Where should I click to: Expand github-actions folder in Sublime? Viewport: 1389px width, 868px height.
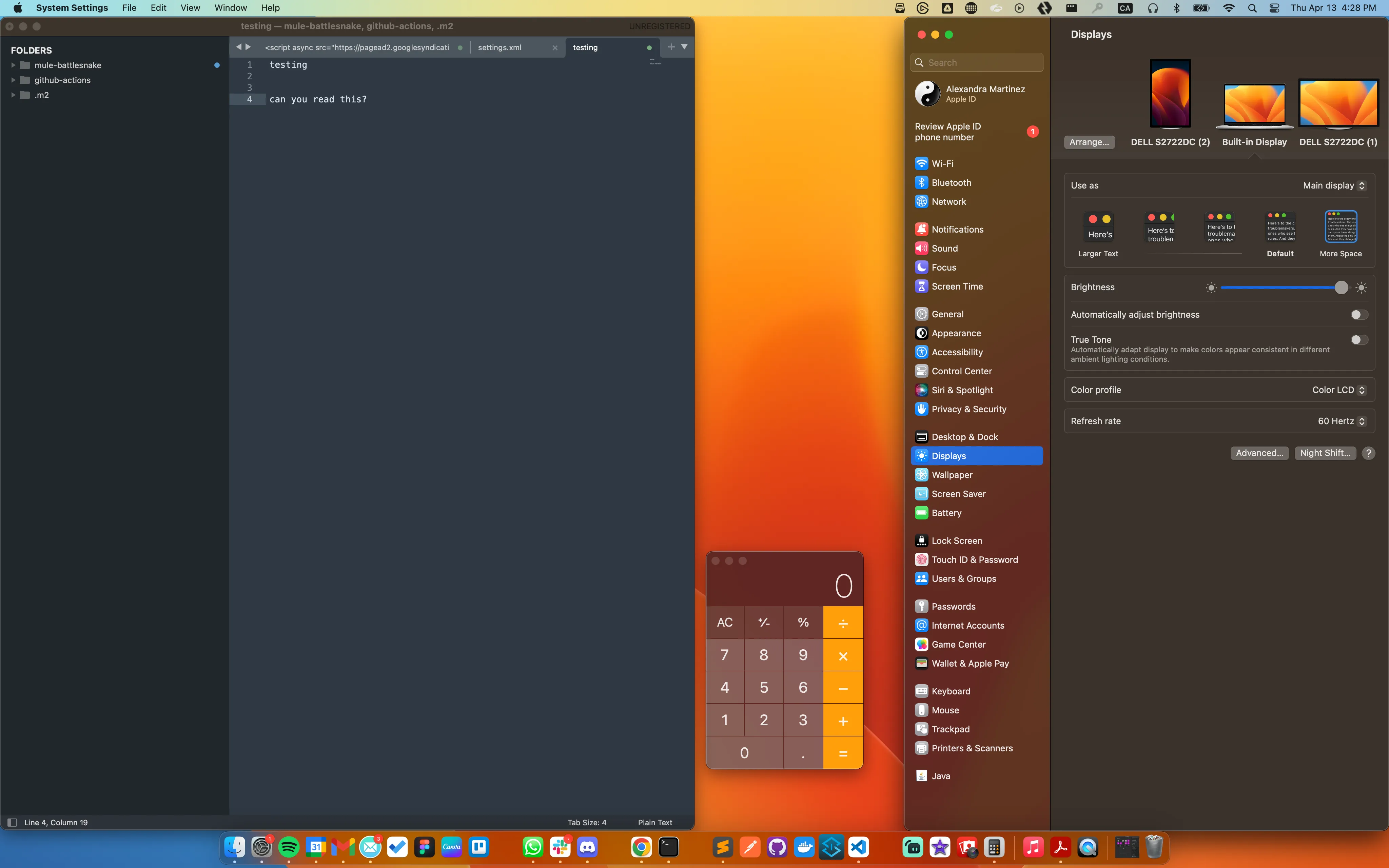tap(13, 80)
